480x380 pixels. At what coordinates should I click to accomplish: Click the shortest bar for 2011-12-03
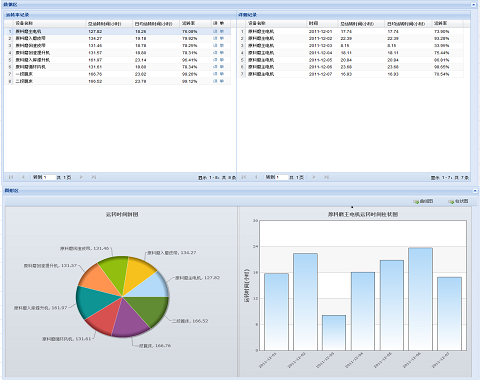[334, 333]
